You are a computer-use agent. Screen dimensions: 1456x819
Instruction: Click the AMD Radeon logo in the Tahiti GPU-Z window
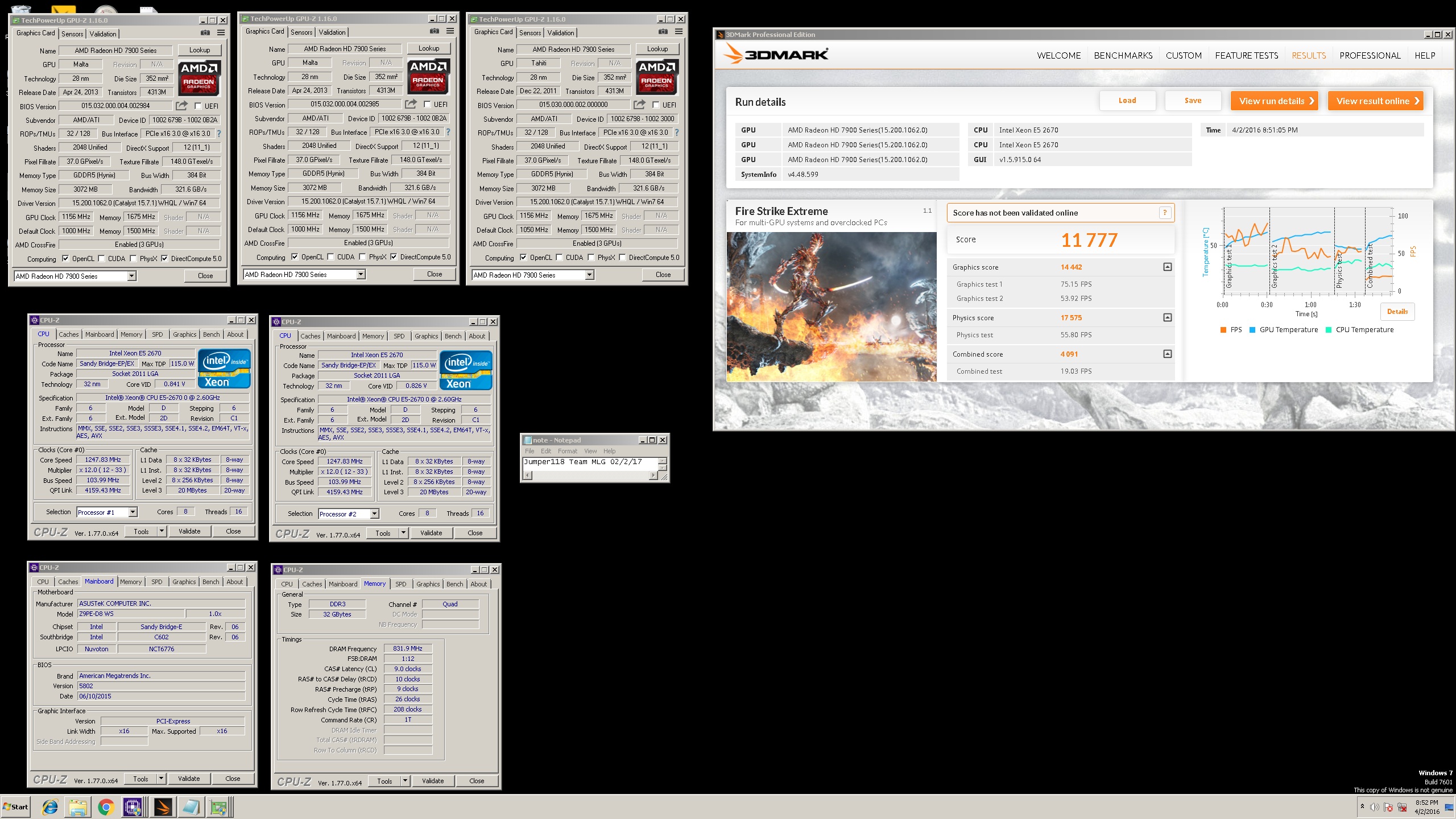pyautogui.click(x=657, y=77)
